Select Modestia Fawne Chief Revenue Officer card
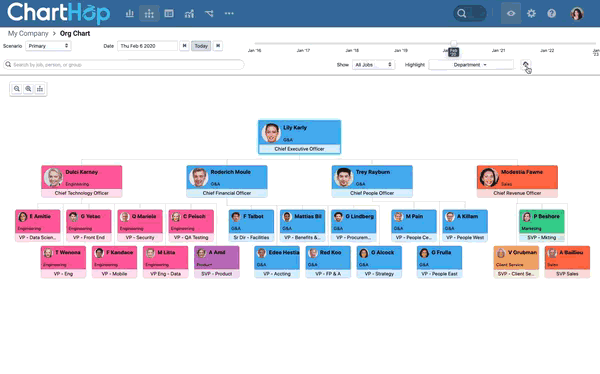The image size is (600, 374). point(517,181)
